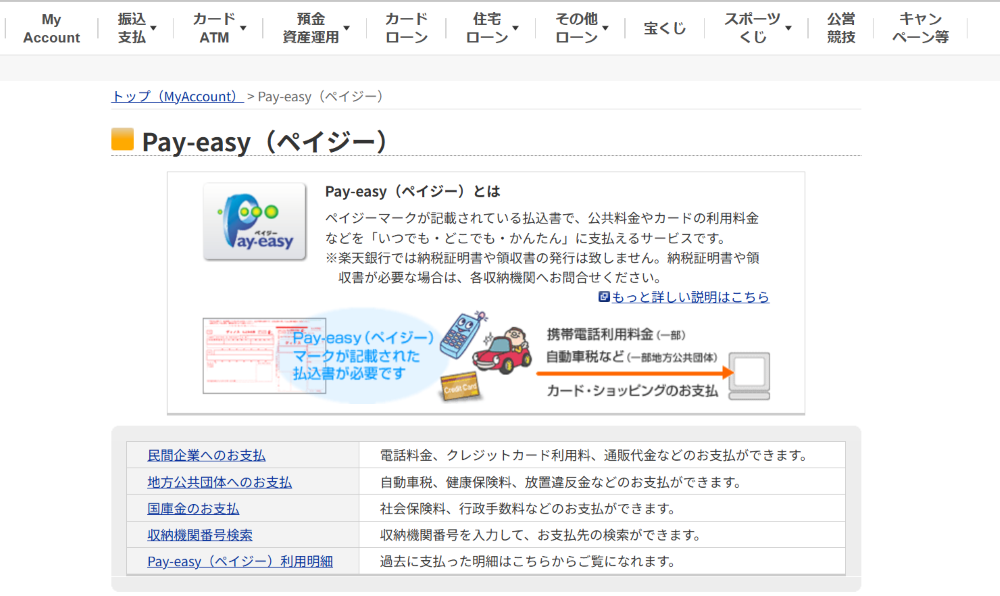The image size is (1000, 596).
Task: Click the computer monitor illustration
Action: pos(749,375)
